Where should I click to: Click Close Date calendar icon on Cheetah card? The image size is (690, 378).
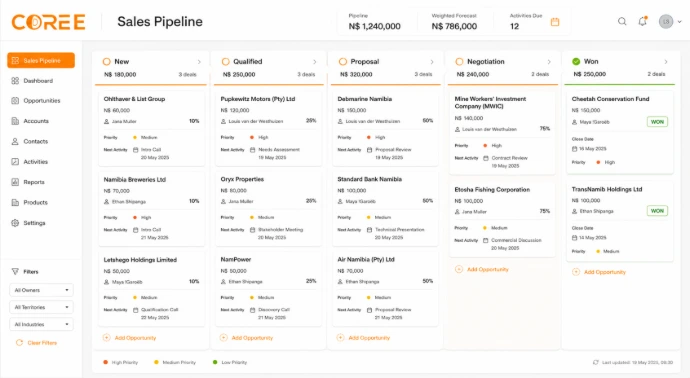(574, 149)
